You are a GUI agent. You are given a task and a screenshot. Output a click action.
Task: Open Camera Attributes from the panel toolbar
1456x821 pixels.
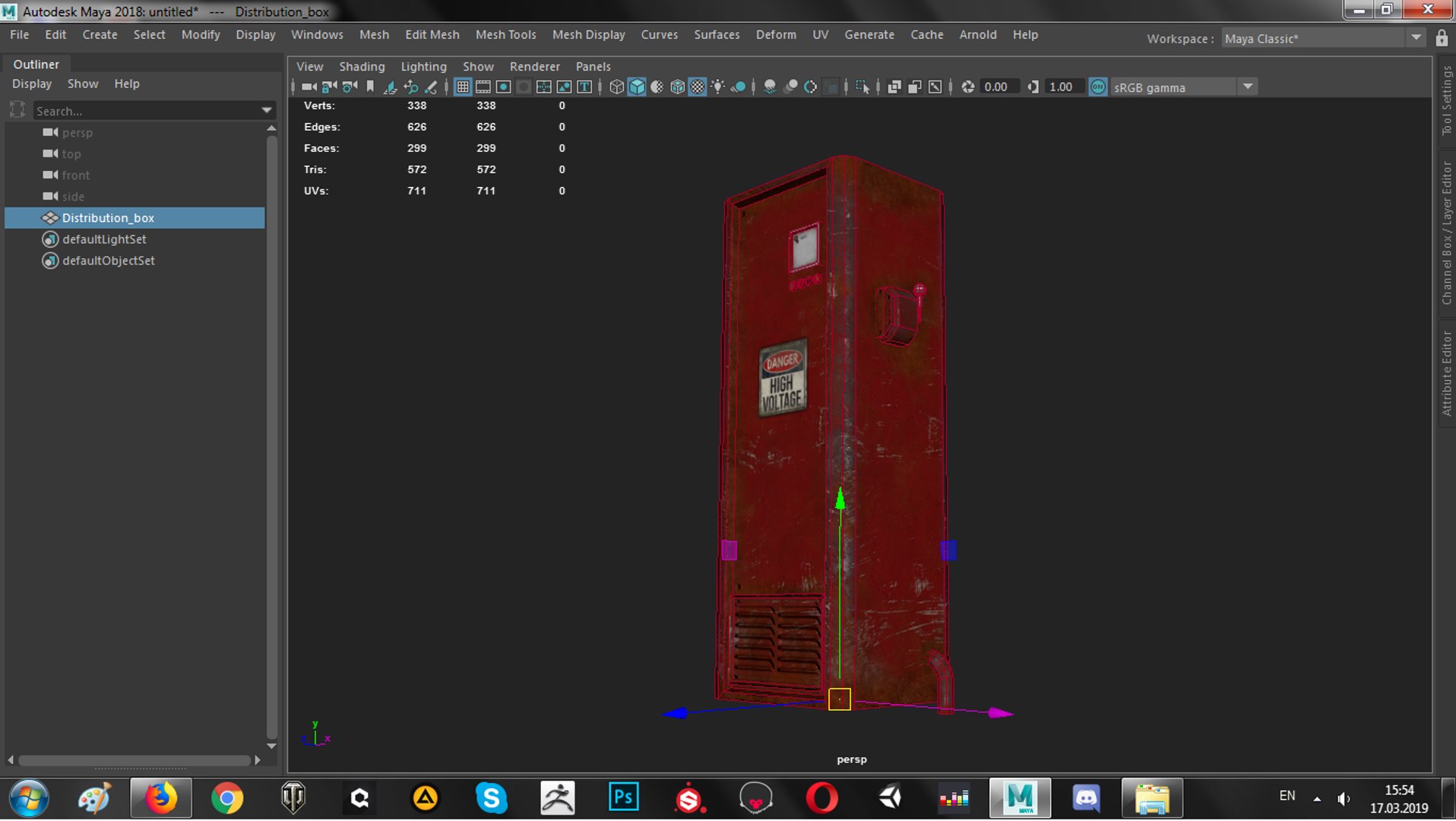pyautogui.click(x=350, y=87)
